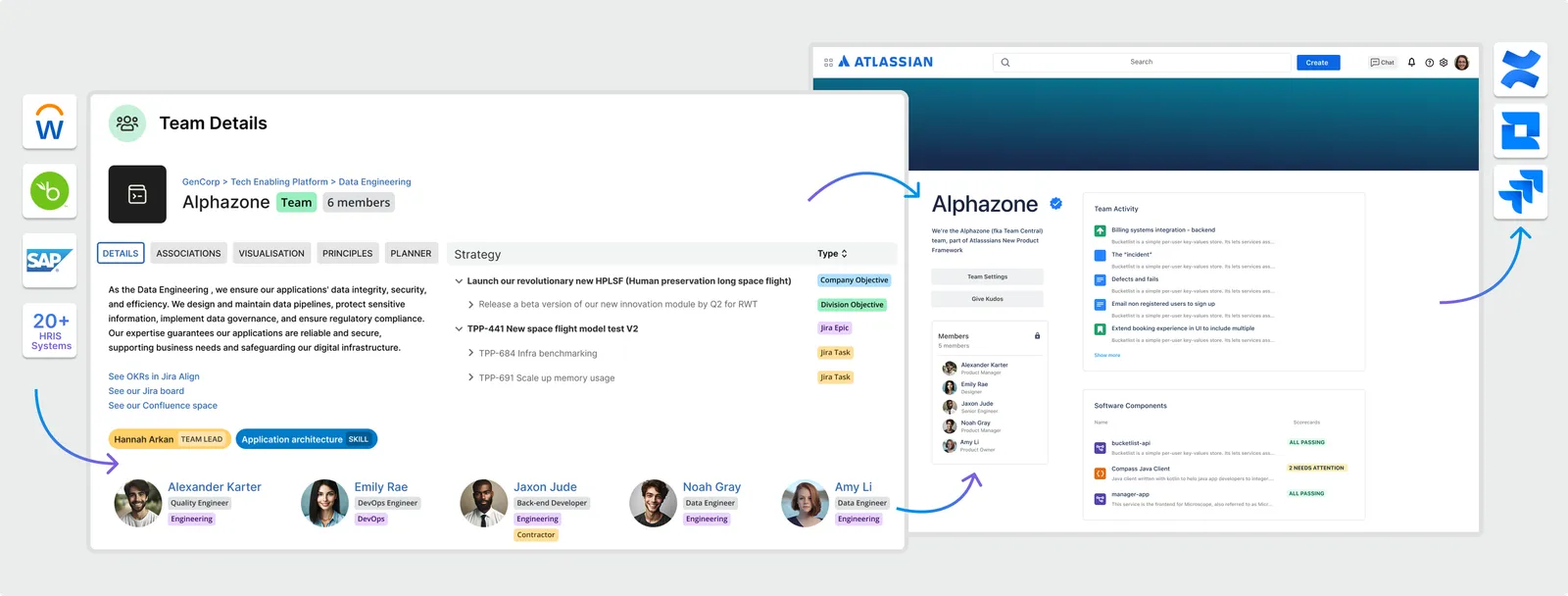Open the Atlassian app switcher grid
This screenshot has height=596, width=1568.
click(828, 62)
